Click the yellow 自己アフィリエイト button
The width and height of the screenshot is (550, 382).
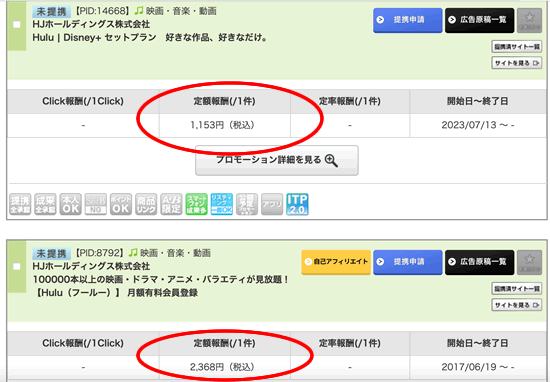click(x=336, y=262)
